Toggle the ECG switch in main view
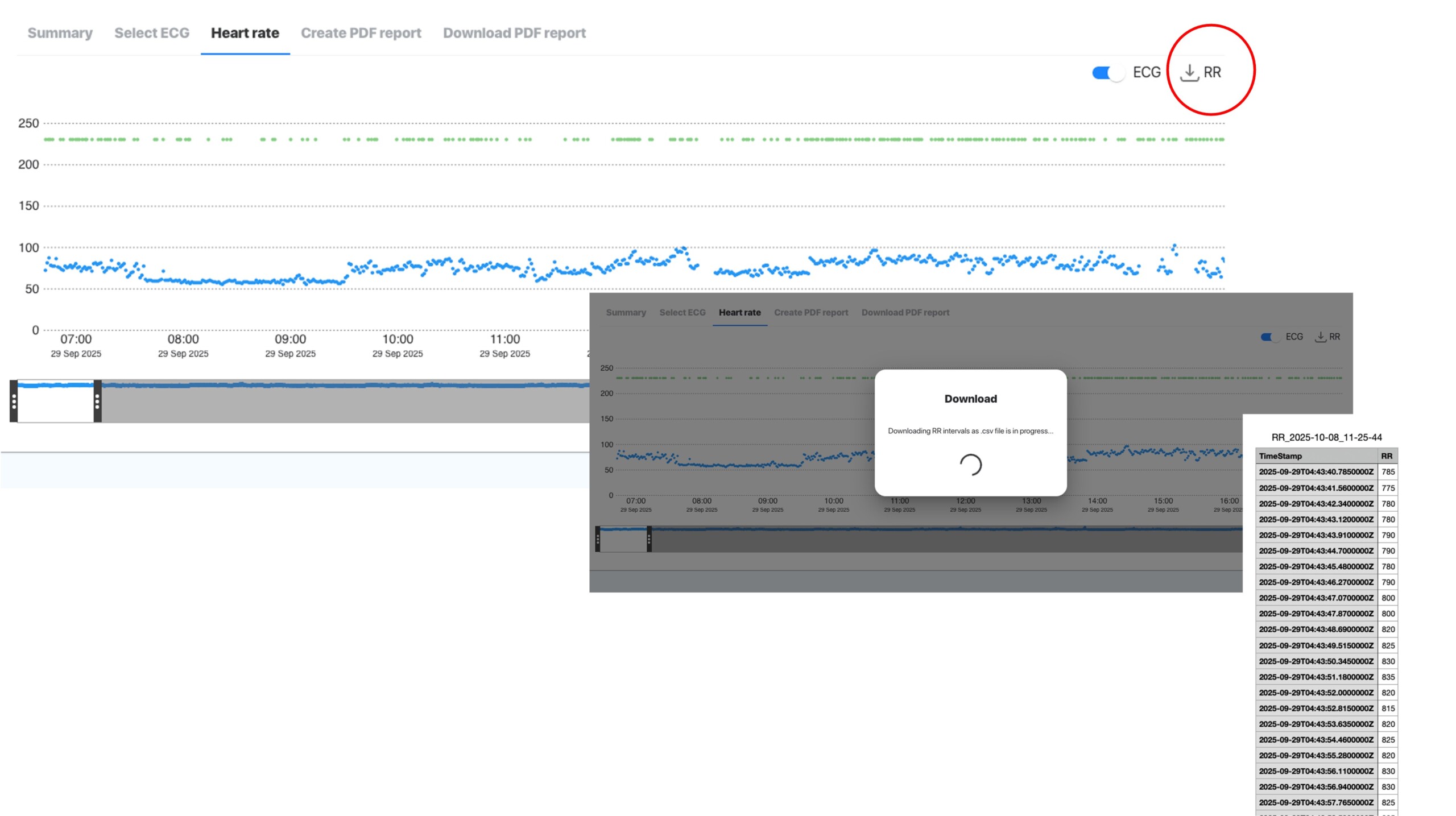The height and width of the screenshot is (816, 1456). 1107,73
